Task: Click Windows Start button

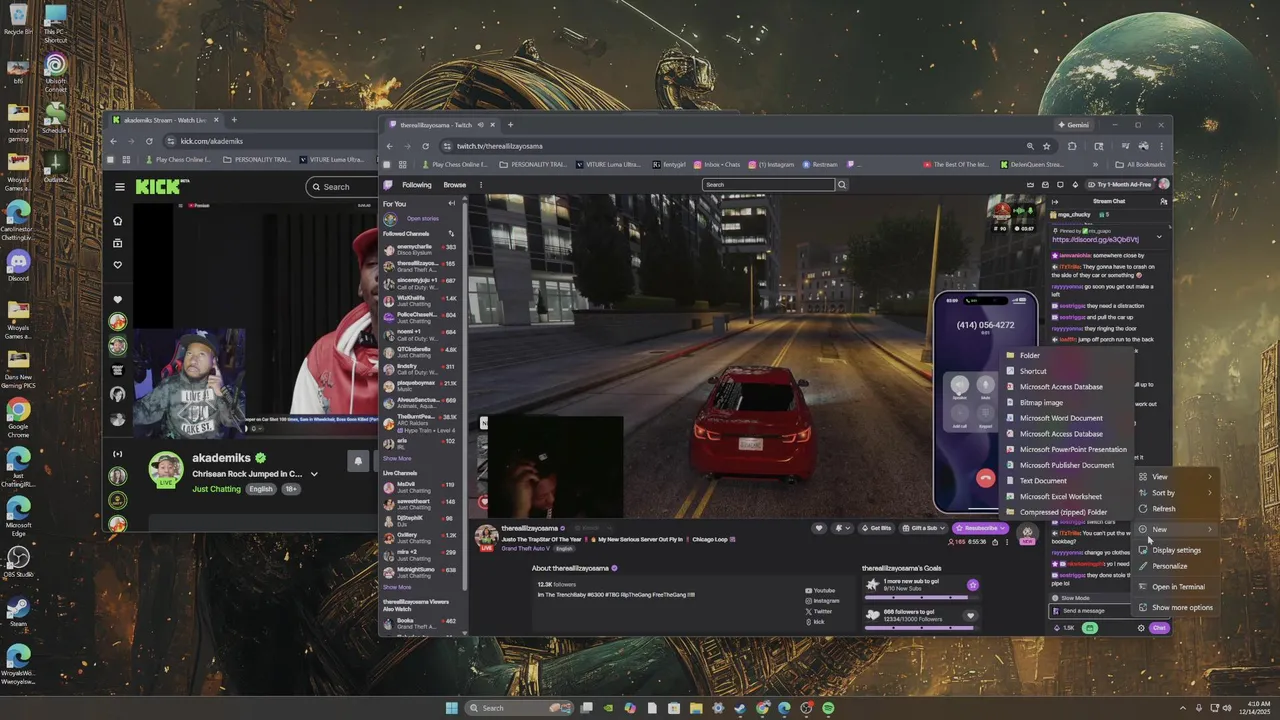Action: pyautogui.click(x=451, y=708)
